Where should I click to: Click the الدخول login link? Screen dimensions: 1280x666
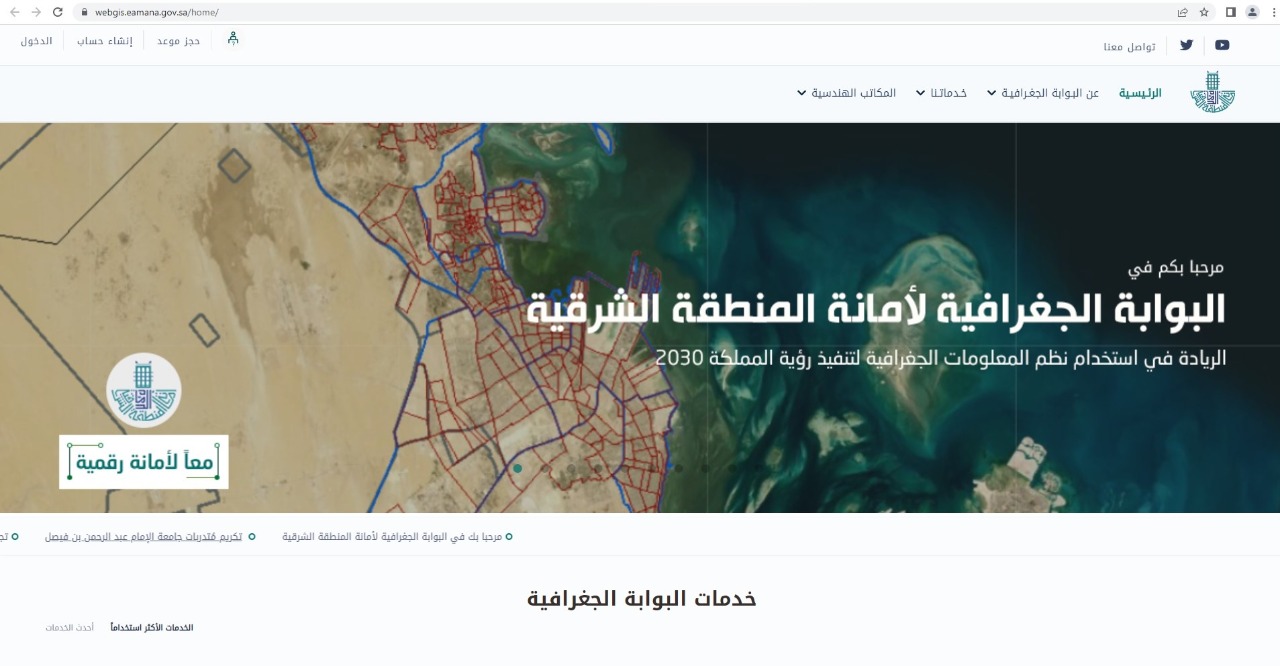click(x=36, y=41)
